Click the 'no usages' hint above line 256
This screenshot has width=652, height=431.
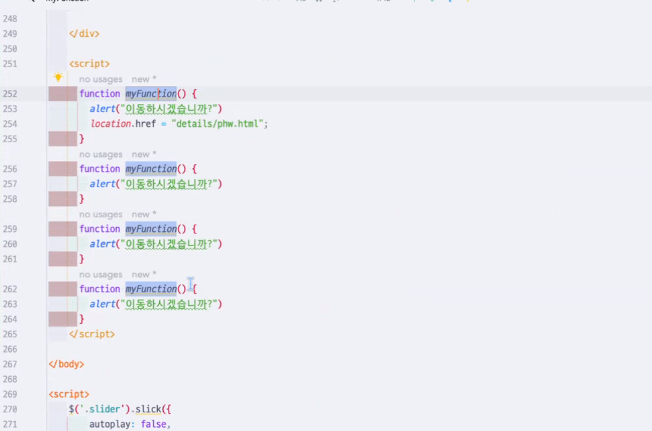click(x=101, y=154)
